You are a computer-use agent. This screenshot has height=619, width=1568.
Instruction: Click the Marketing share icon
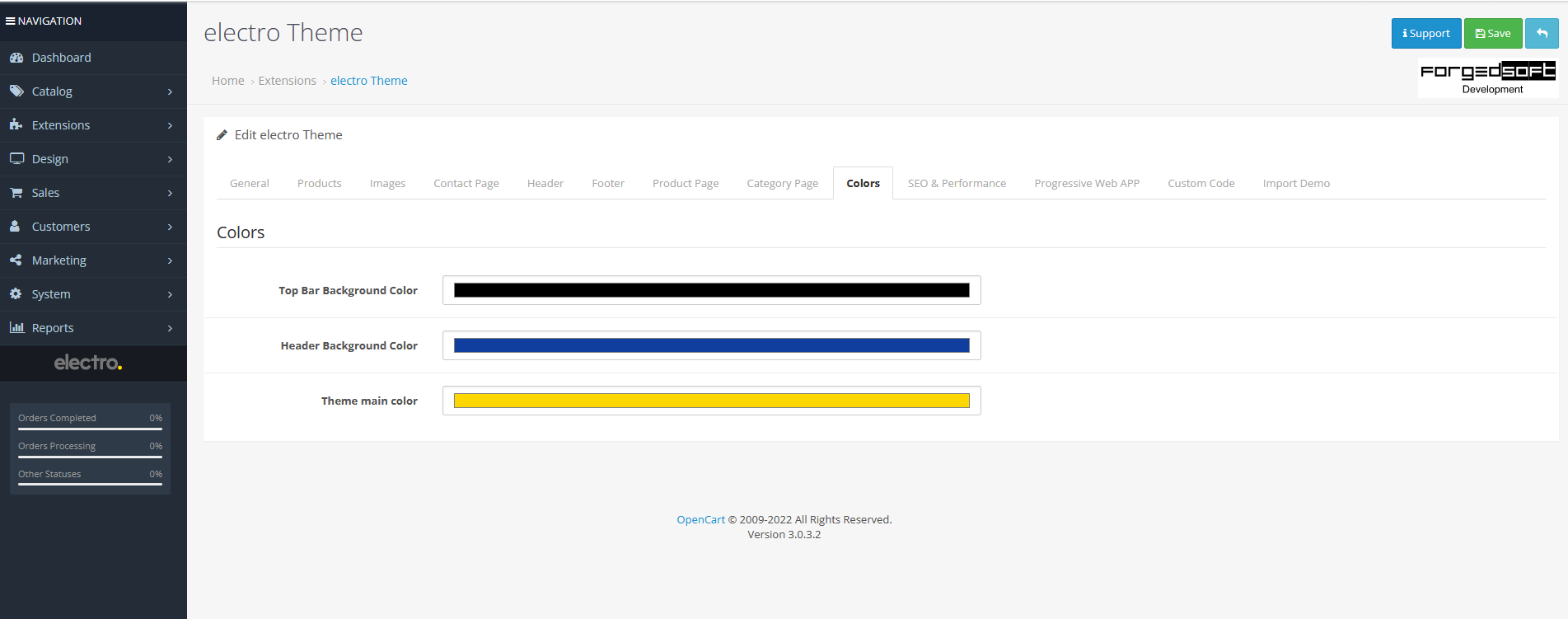pyautogui.click(x=16, y=260)
